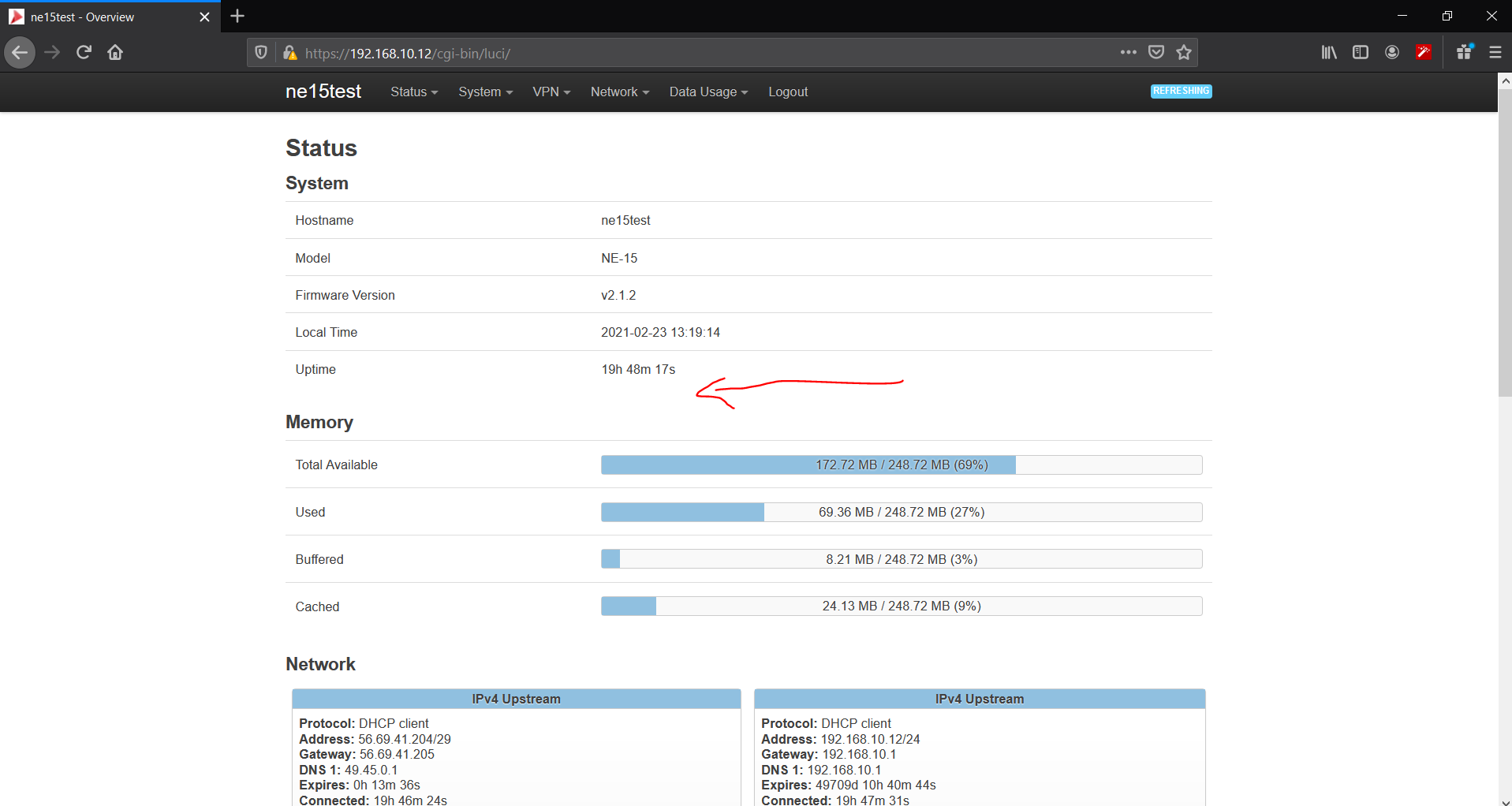
Task: Save page to Pocket icon
Action: [x=1156, y=52]
